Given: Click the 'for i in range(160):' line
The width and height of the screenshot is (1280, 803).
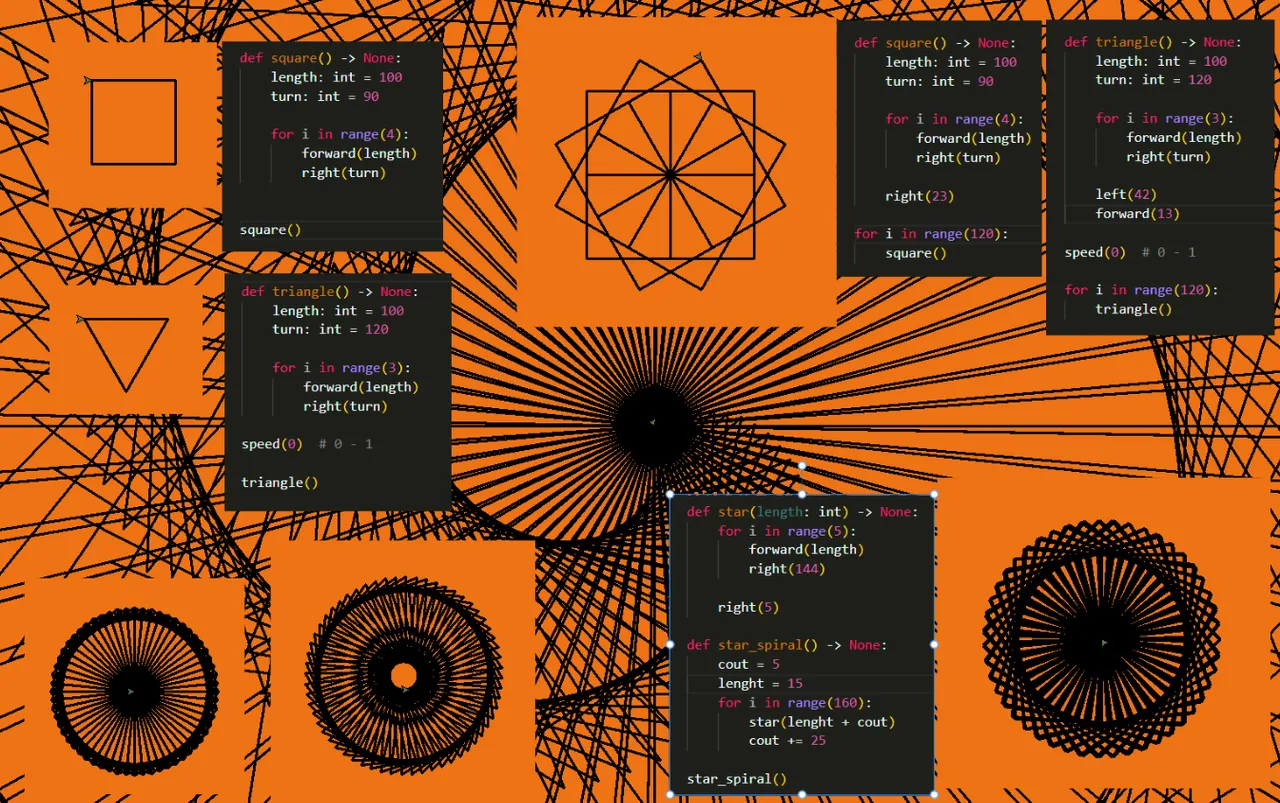Looking at the screenshot, I should pyautogui.click(x=794, y=703).
